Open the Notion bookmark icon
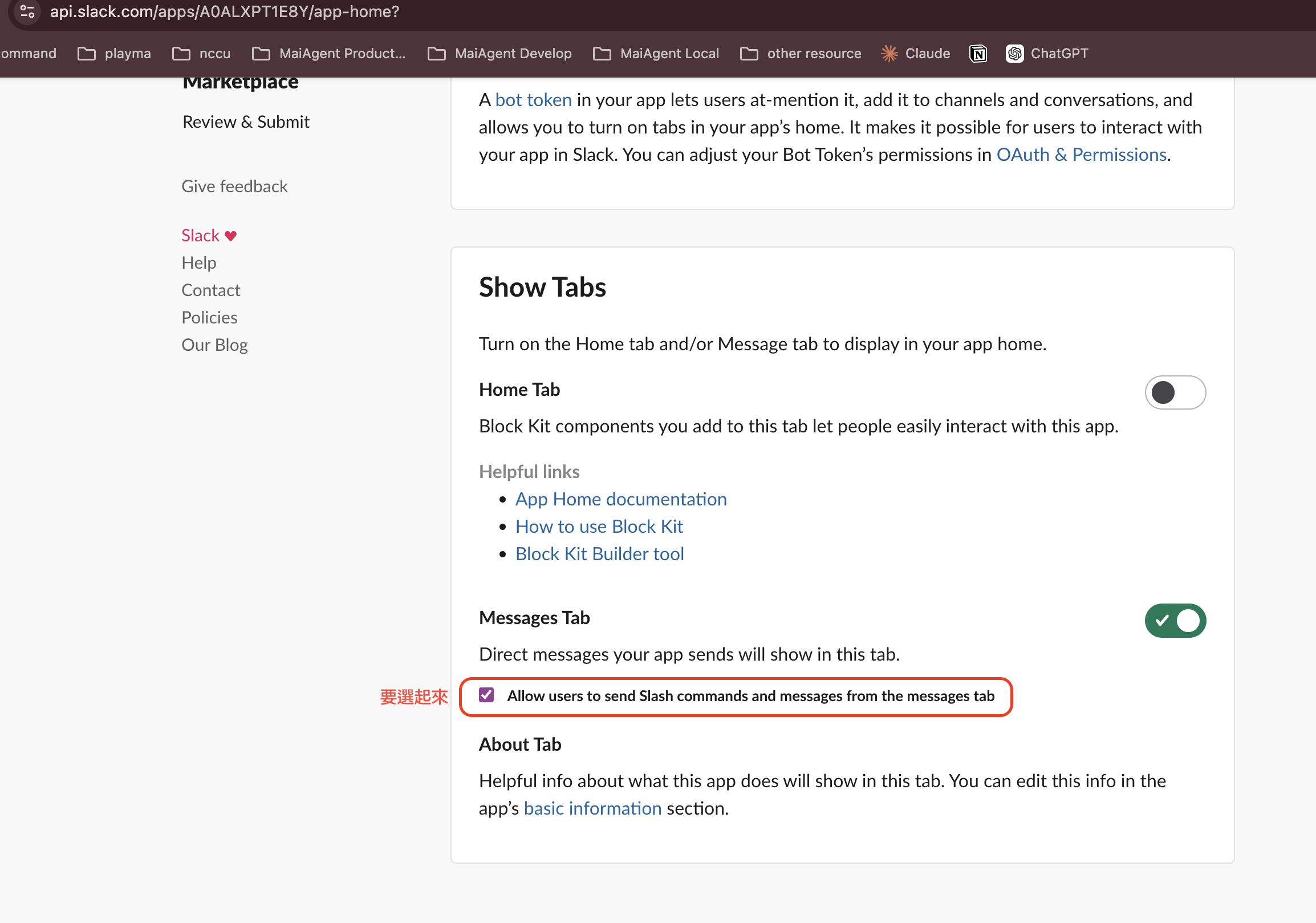The image size is (1316, 923). click(x=977, y=53)
